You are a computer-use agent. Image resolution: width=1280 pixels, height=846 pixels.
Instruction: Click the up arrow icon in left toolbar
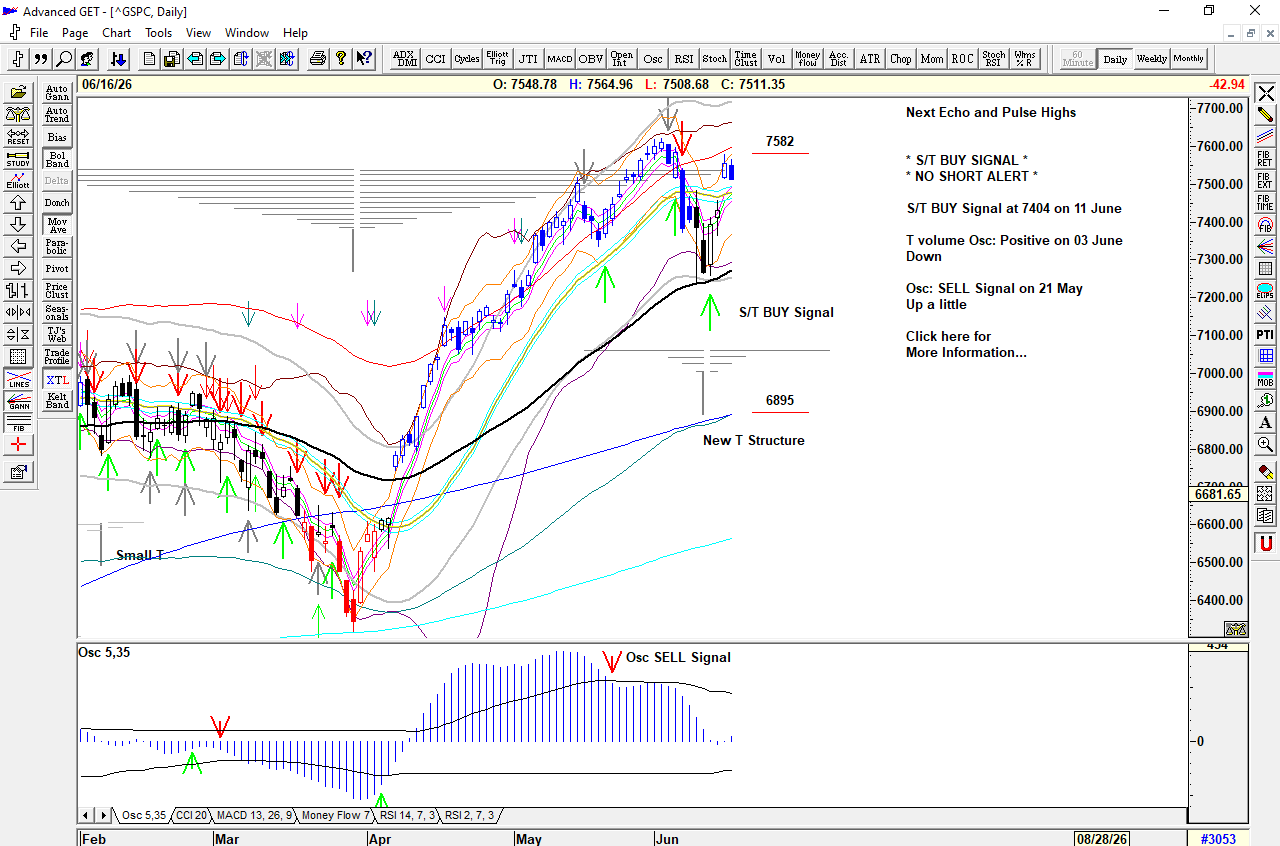point(18,202)
